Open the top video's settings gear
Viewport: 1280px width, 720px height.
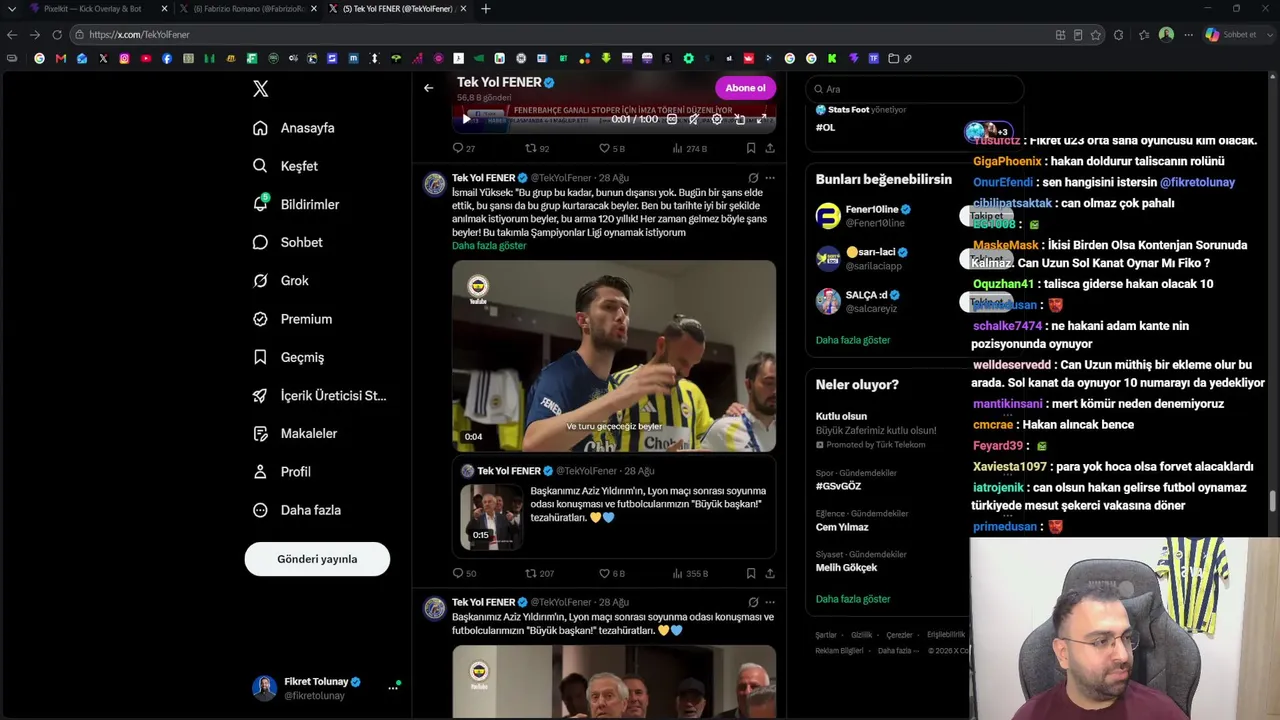(717, 119)
